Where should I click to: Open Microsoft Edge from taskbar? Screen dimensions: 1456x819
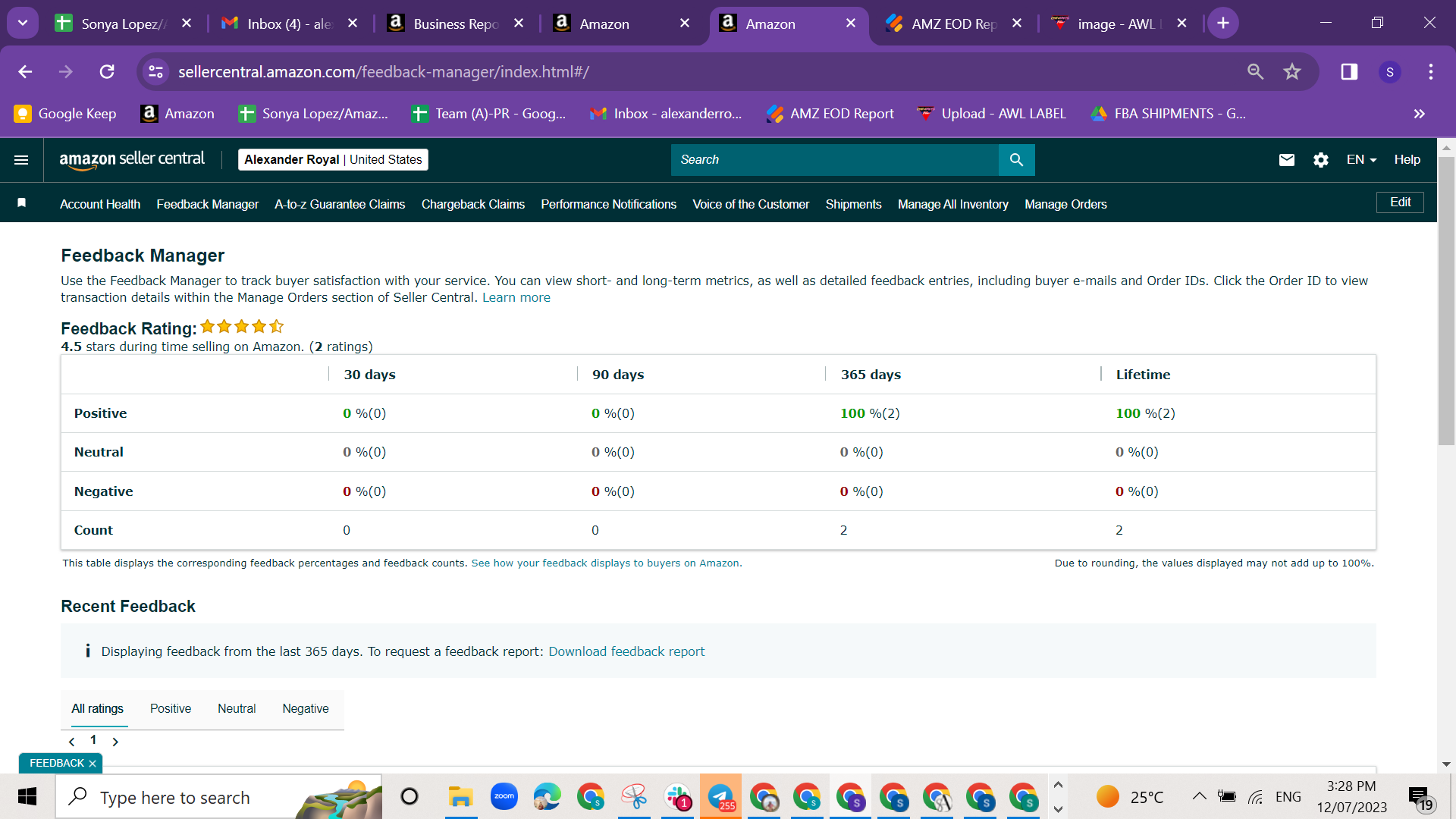(547, 797)
